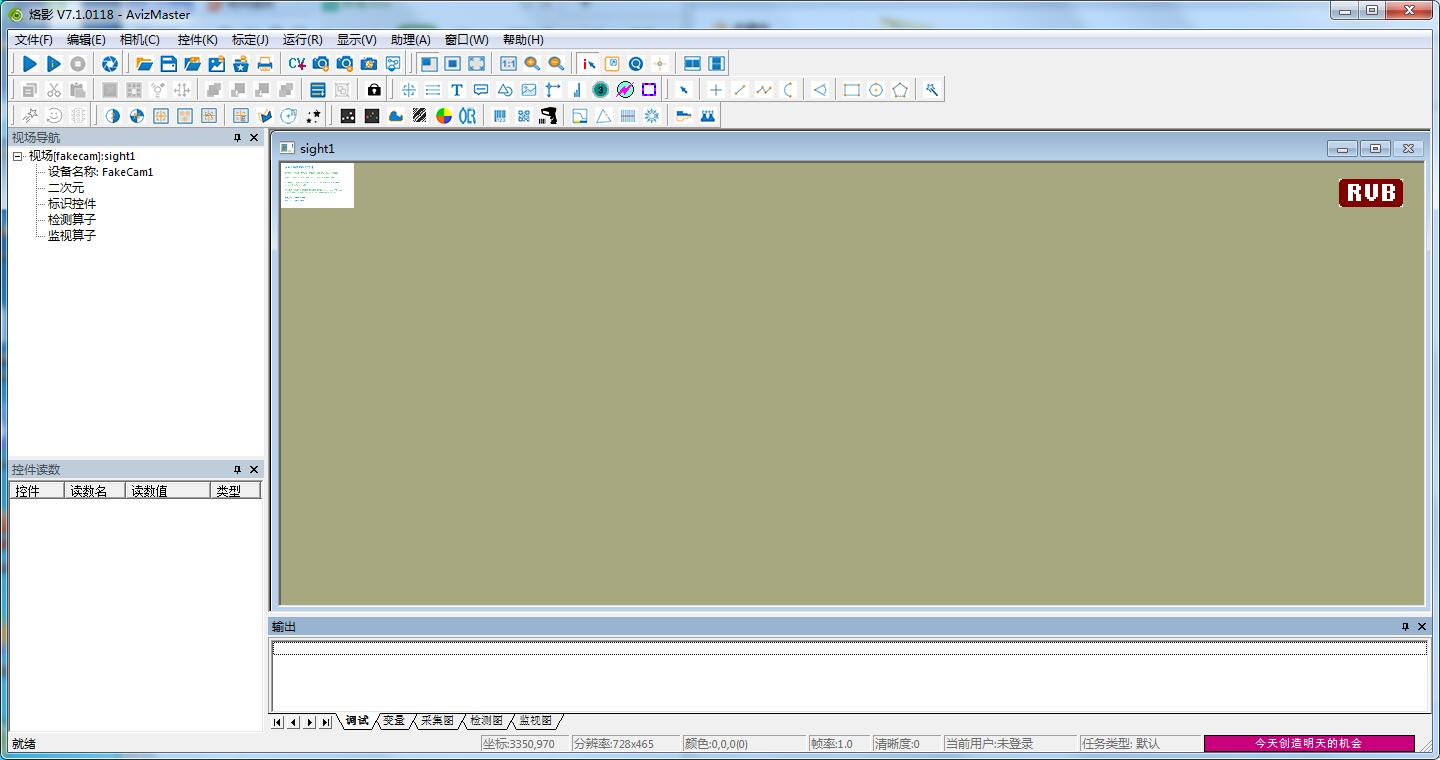
Task: Click the zoom out magnifier icon
Action: pos(557,64)
